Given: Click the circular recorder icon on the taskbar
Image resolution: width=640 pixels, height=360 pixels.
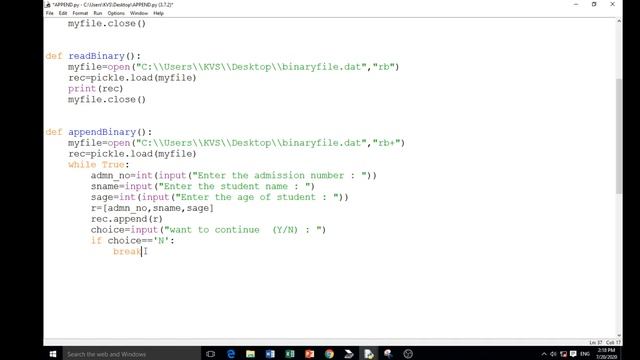Looking at the screenshot, I should coord(408,354).
